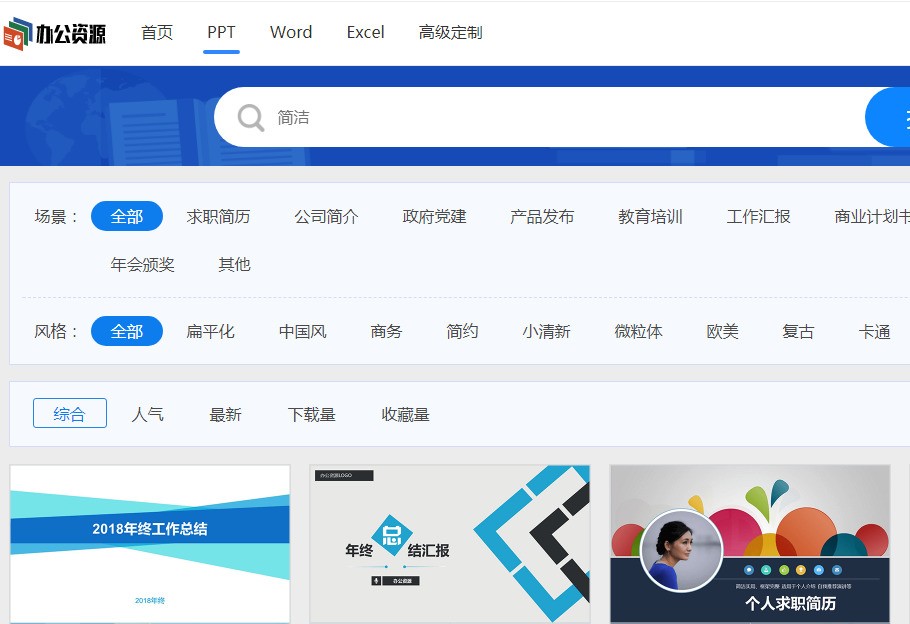910x624 pixels.
Task: Switch to the Excel tab
Action: tap(365, 33)
